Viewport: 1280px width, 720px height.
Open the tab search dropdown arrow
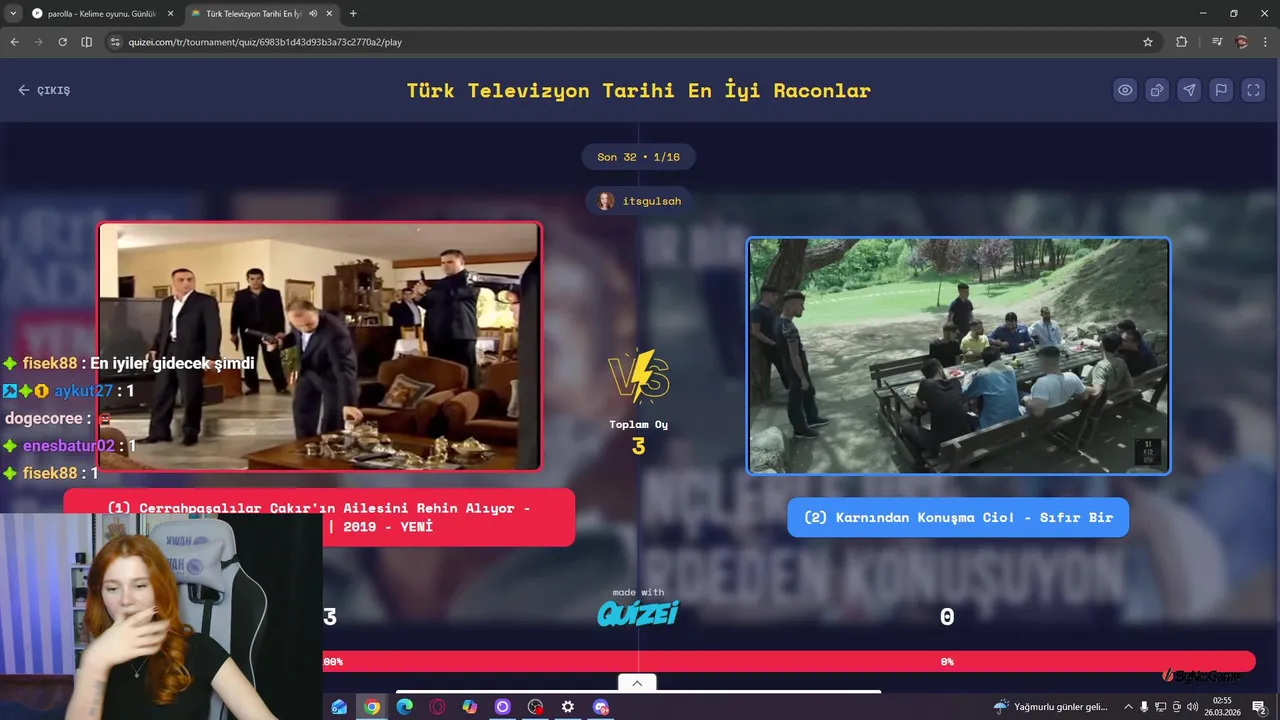[12, 13]
